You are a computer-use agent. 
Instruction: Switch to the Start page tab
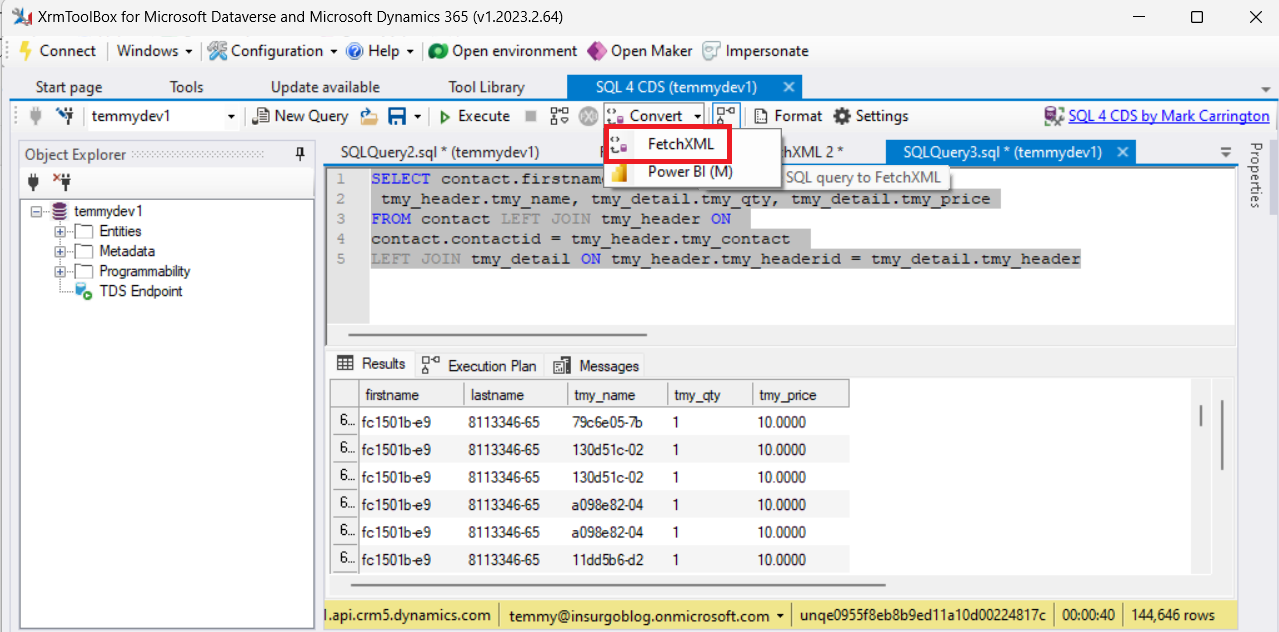pyautogui.click(x=69, y=87)
